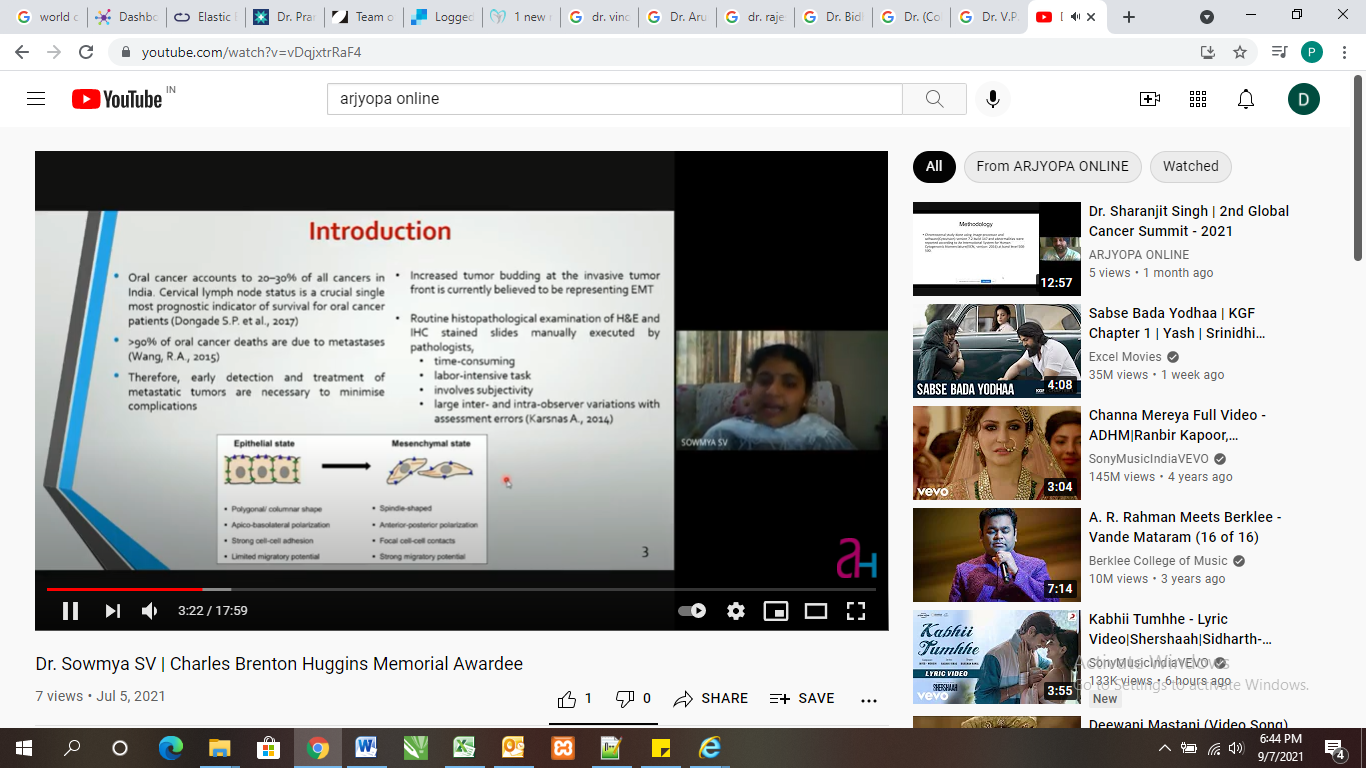Open the hamburger guide menu
The height and width of the screenshot is (768, 1366).
pyautogui.click(x=36, y=99)
